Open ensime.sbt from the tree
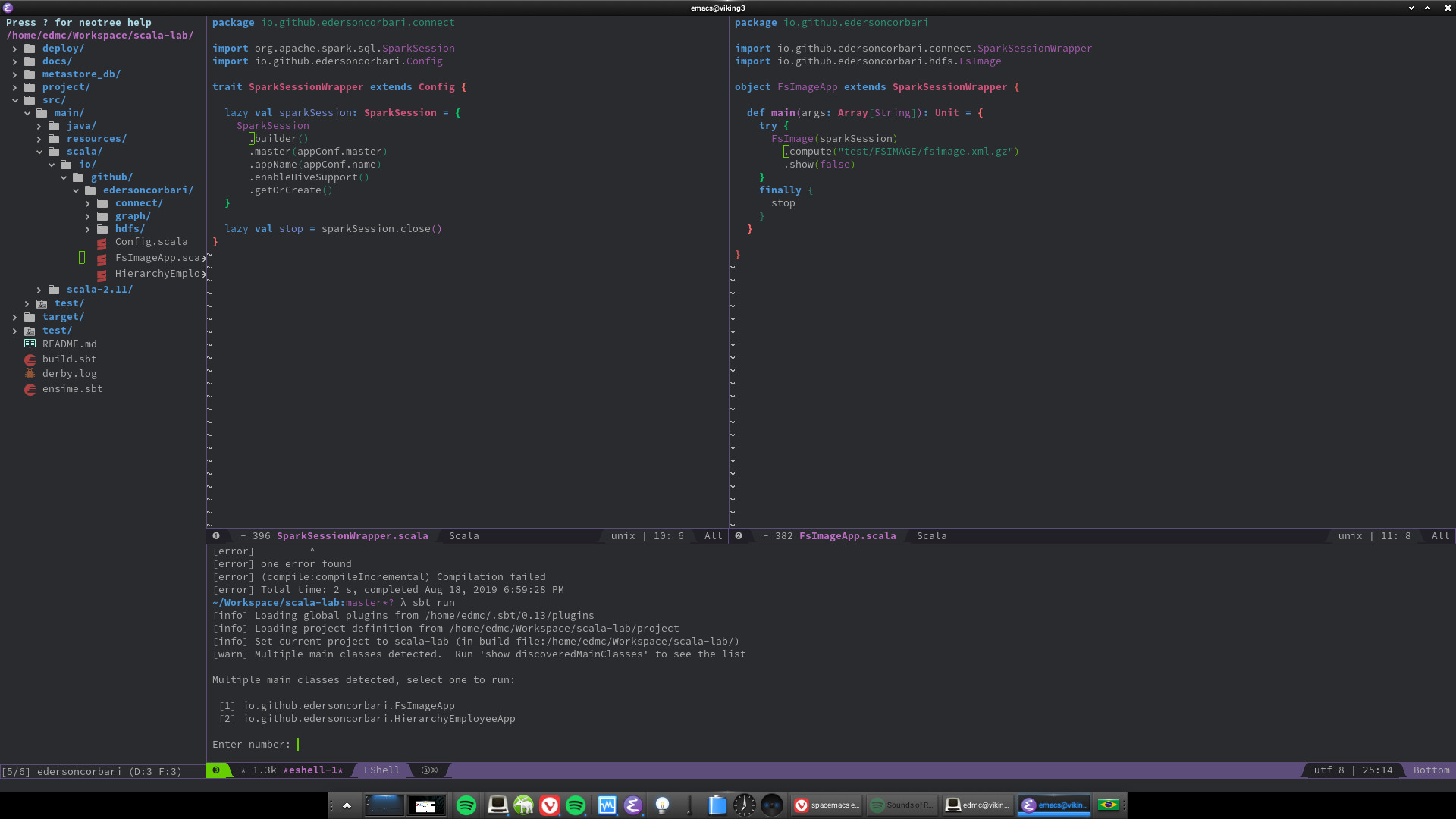1456x819 pixels. [72, 389]
